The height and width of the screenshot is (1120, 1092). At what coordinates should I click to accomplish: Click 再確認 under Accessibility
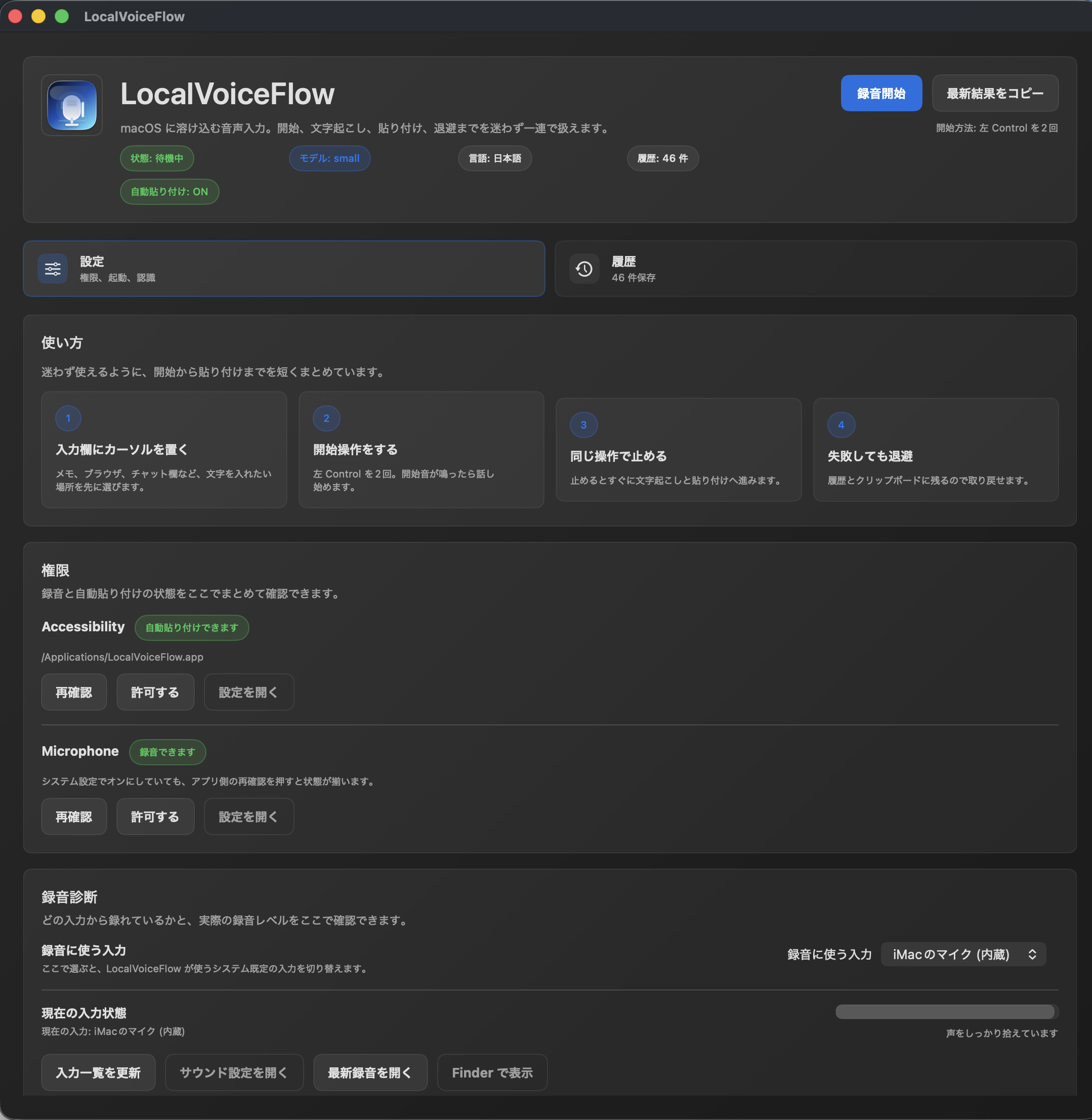(74, 692)
